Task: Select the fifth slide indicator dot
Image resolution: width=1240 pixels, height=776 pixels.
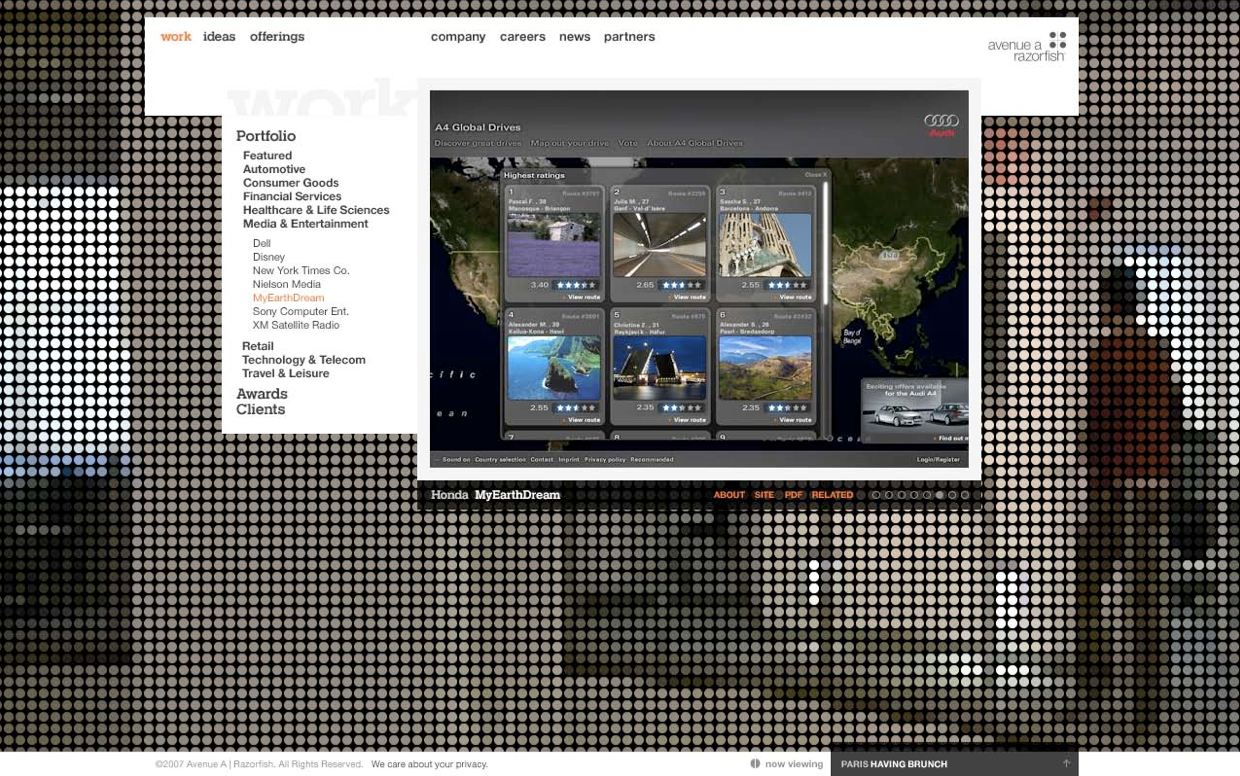Action: pyautogui.click(x=927, y=495)
